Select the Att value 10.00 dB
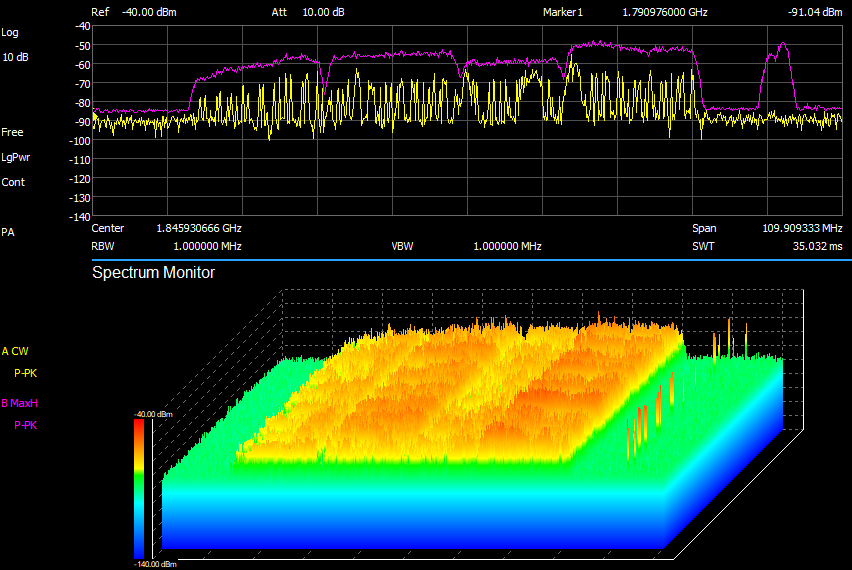This screenshot has width=852, height=570. click(x=323, y=12)
